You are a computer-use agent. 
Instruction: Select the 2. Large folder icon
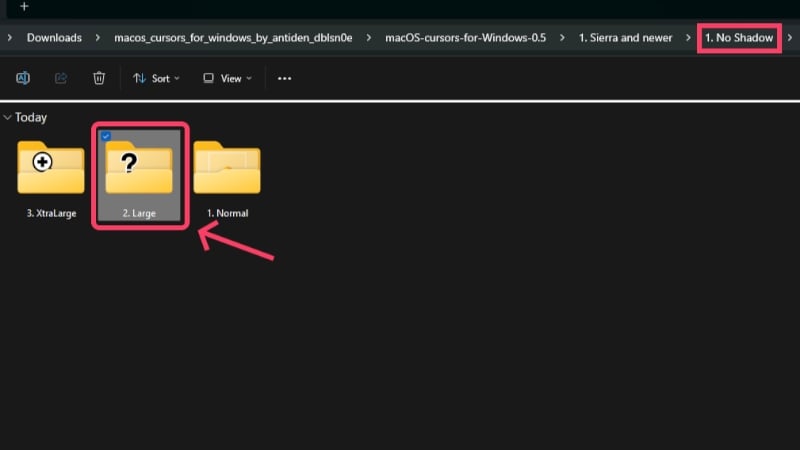[139, 167]
